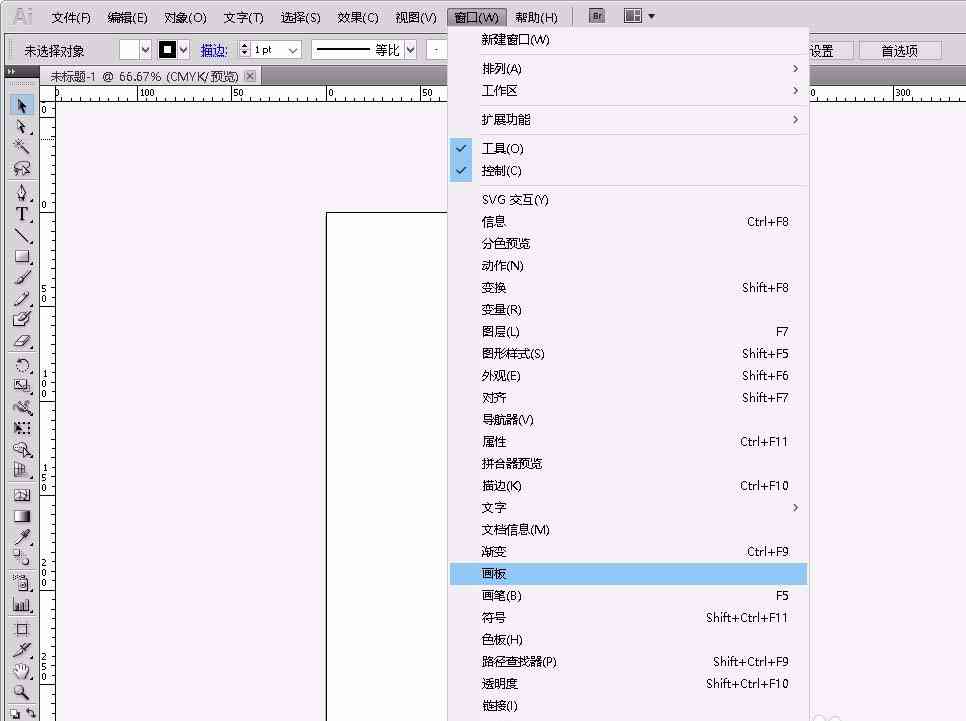Choose the Lasso tool

click(22, 168)
